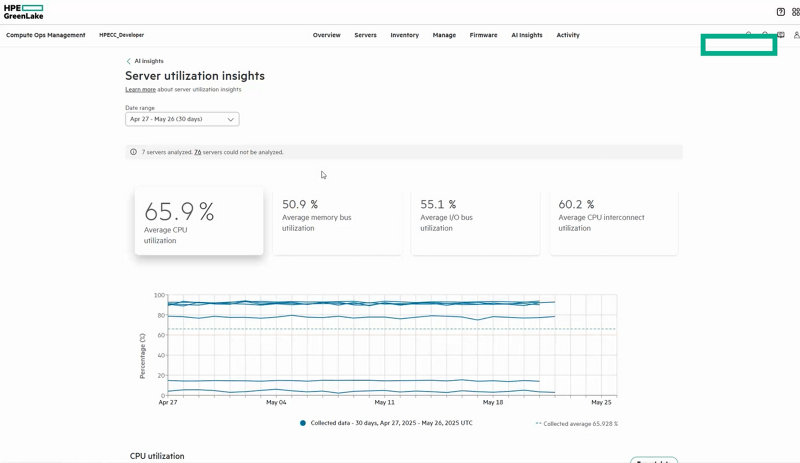
Task: Open the 76 servers not analyzed link
Action: click(x=197, y=152)
